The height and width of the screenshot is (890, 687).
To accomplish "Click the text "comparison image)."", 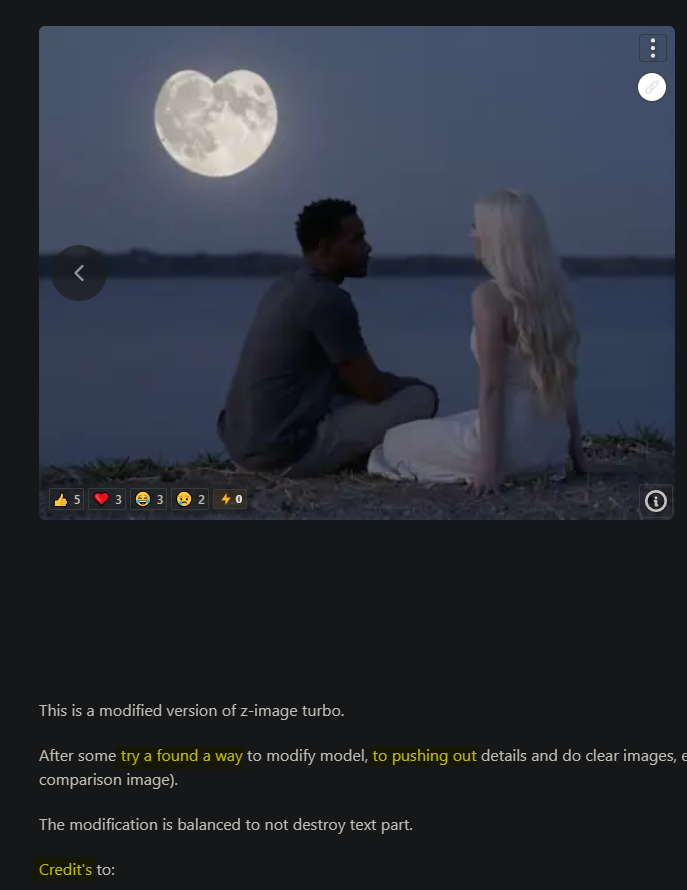I will (108, 780).
